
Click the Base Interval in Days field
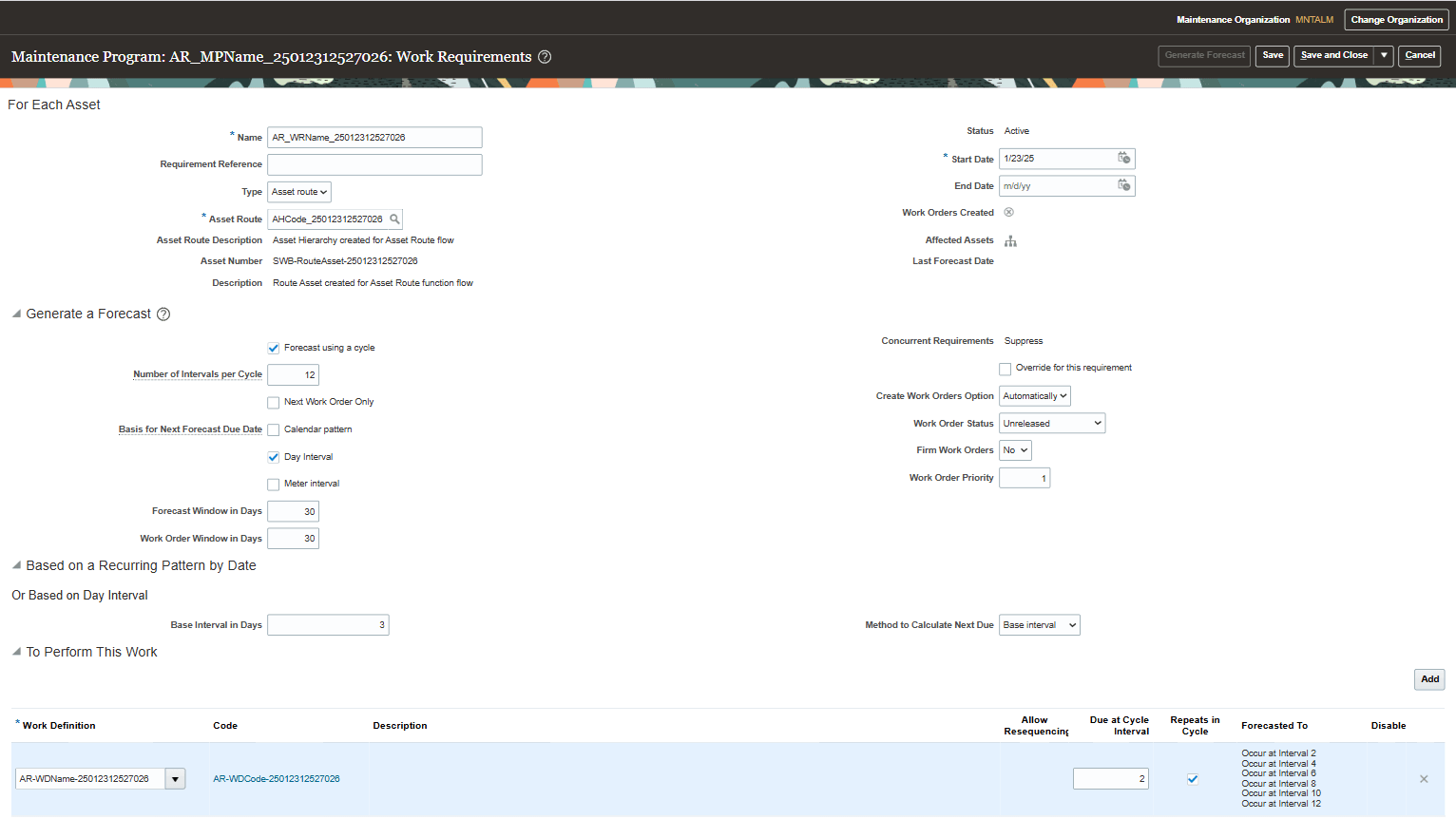[x=328, y=624]
